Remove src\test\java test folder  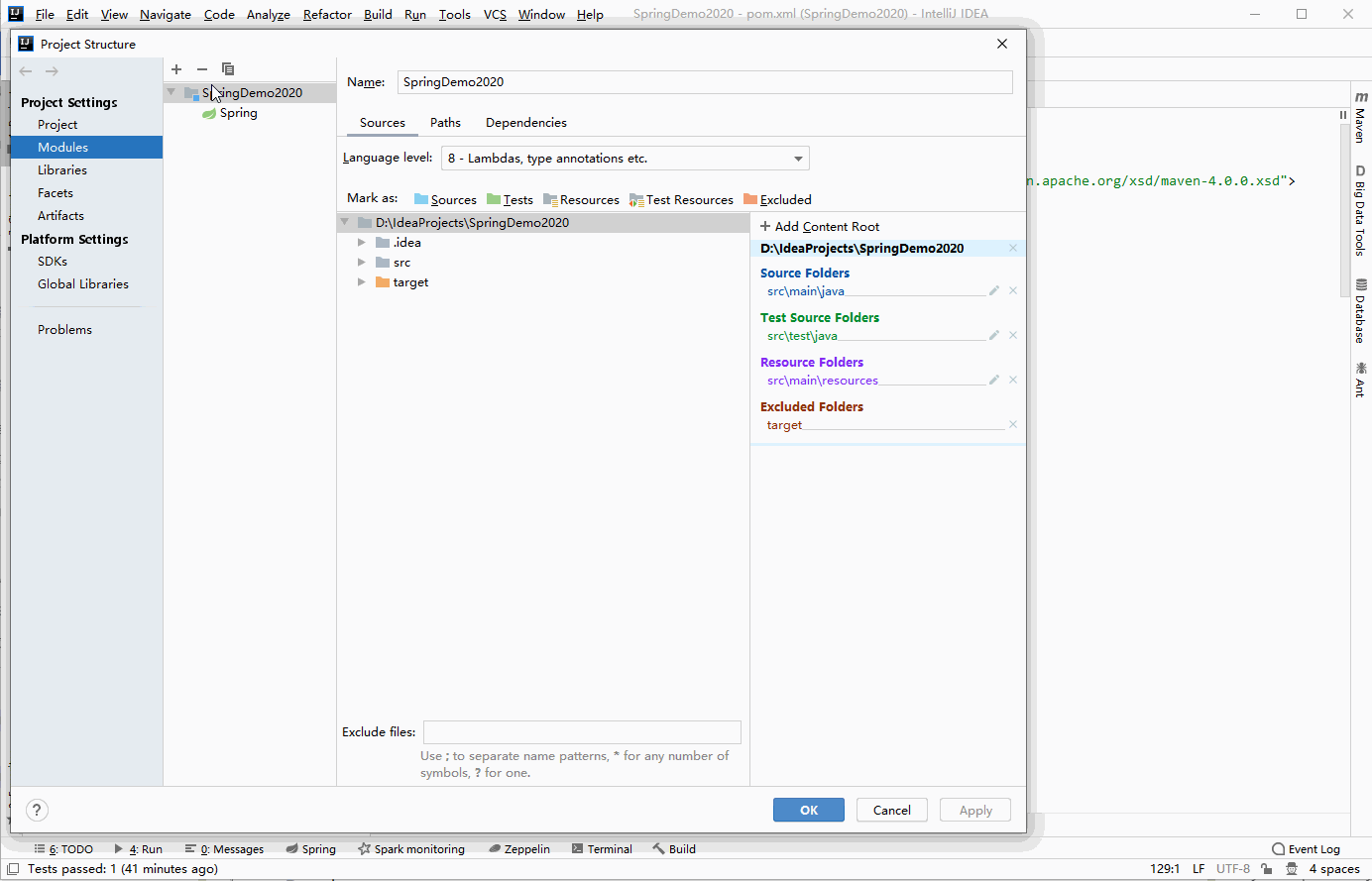[1013, 336]
